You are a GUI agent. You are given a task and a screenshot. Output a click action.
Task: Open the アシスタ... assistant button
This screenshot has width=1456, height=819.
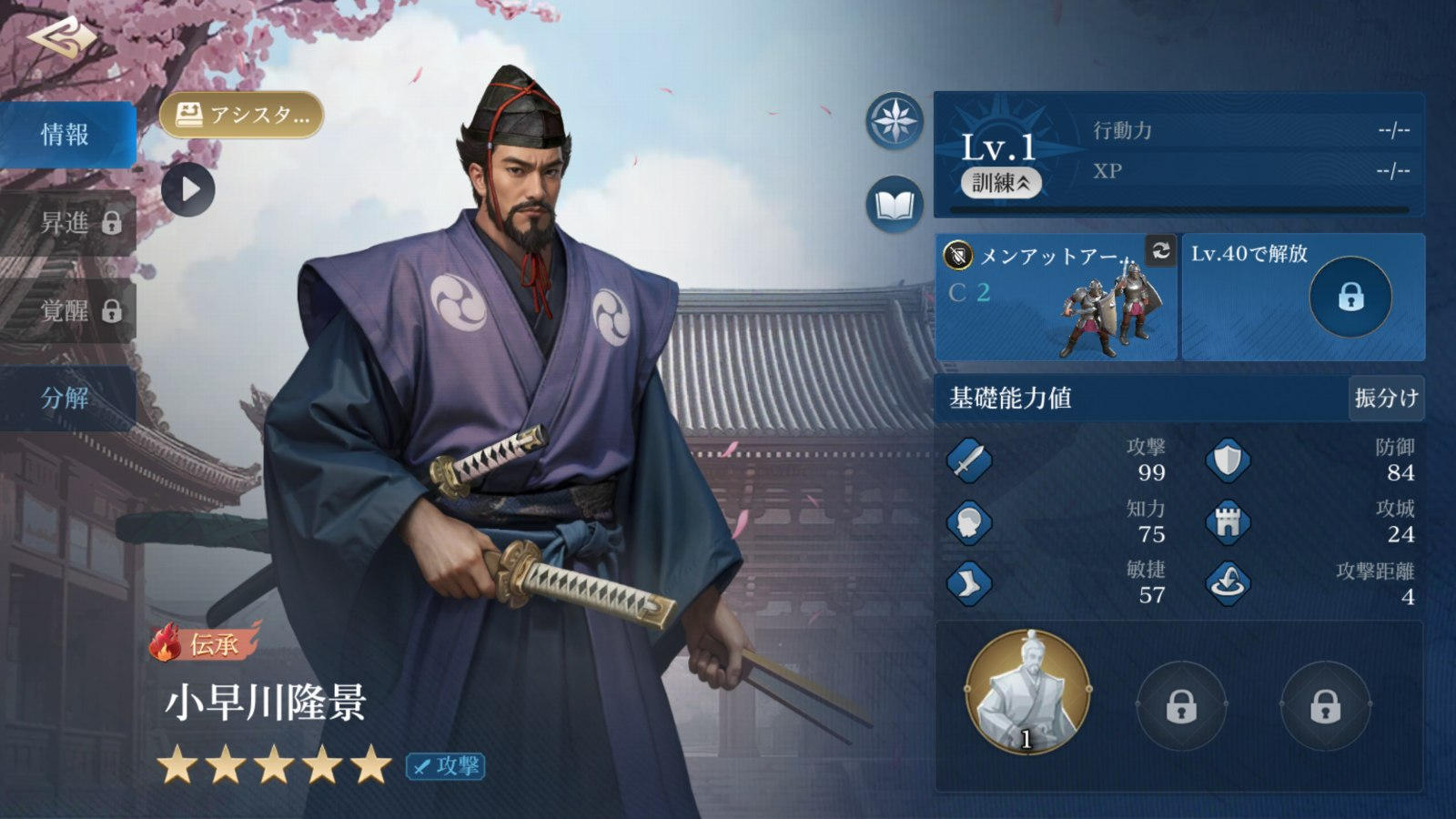click(241, 115)
